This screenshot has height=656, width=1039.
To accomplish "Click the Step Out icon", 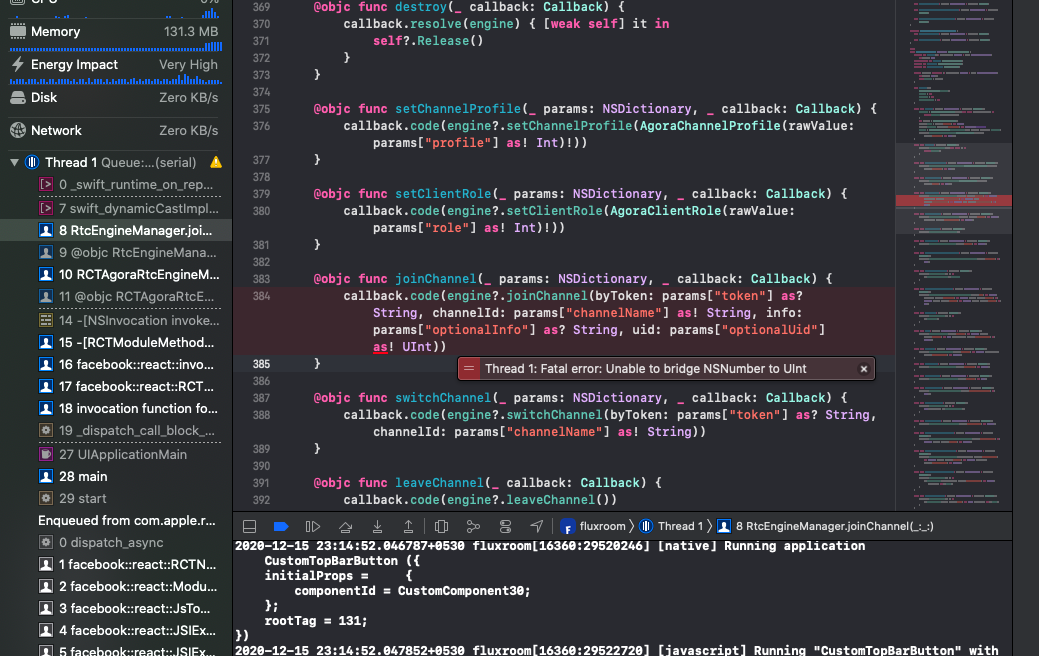I will 410,526.
